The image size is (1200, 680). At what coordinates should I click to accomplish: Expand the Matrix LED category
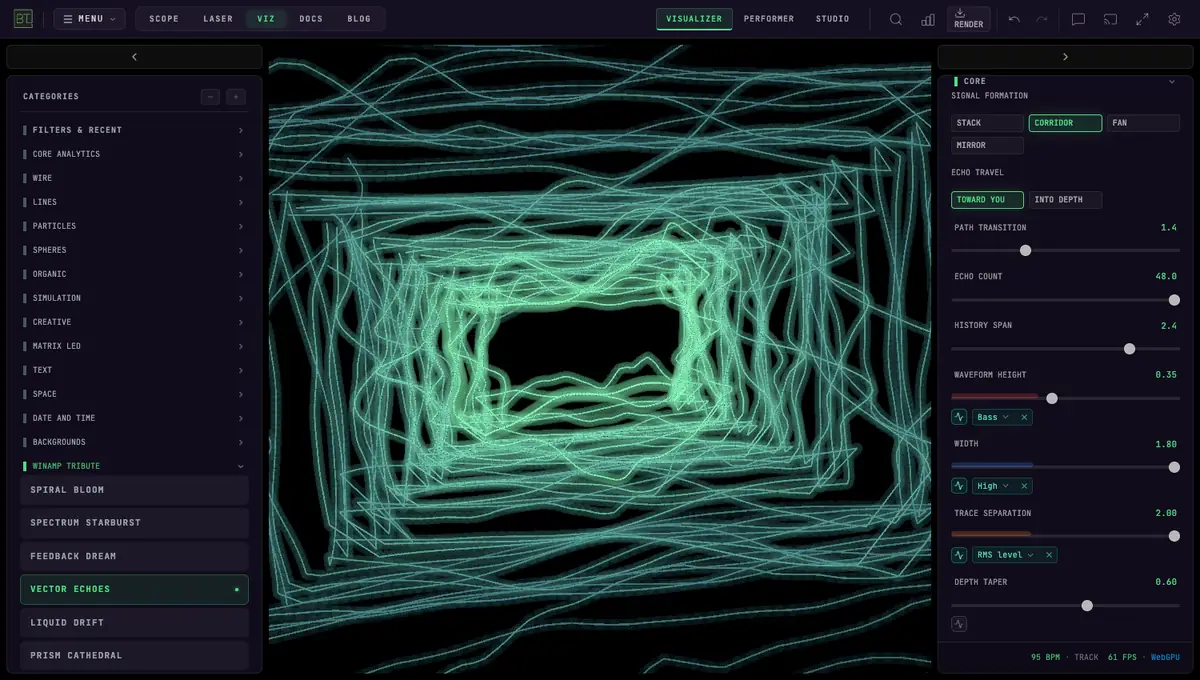(x=134, y=346)
